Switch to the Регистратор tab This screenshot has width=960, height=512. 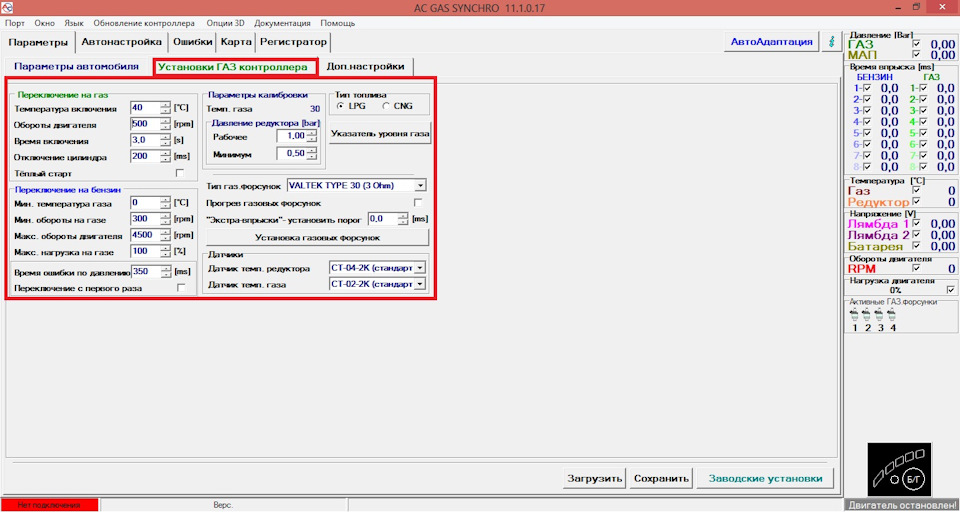[293, 42]
